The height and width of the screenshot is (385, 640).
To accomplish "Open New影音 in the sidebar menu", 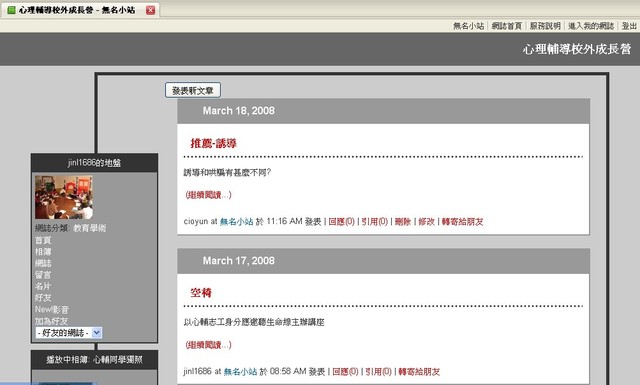I will (52, 309).
